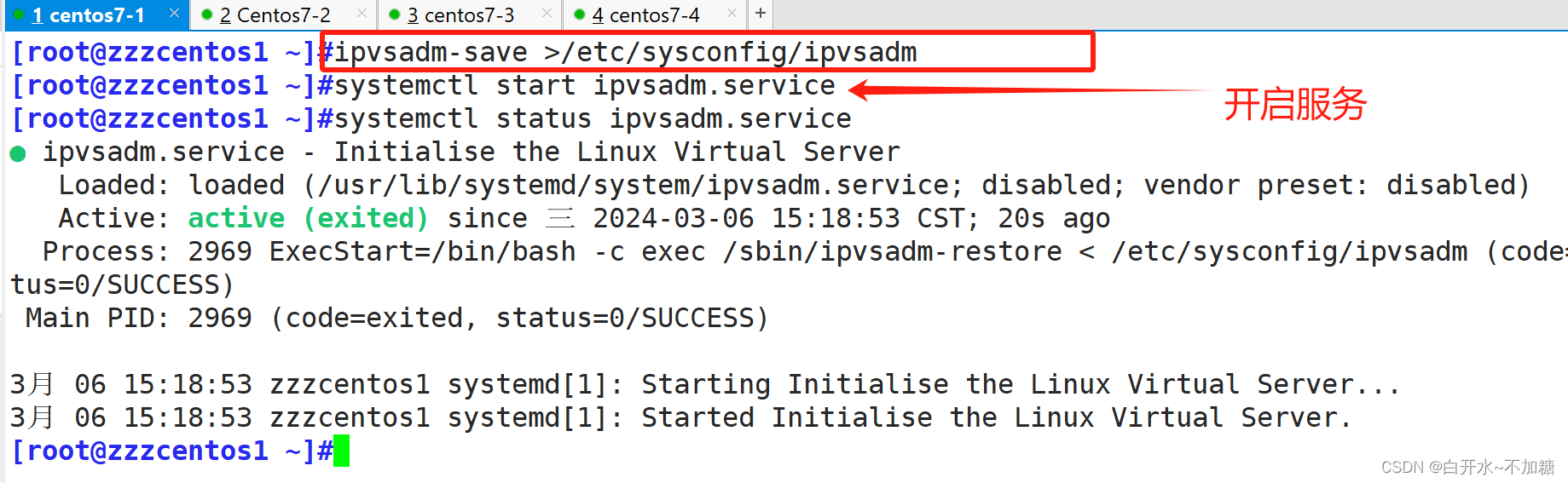Click the red 开启服务 annotation text

point(1294,105)
